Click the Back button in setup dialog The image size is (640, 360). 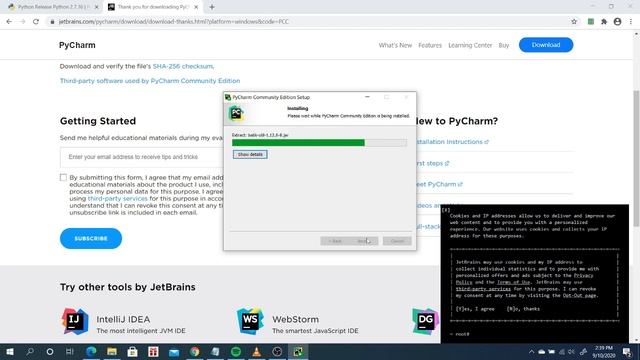point(335,241)
